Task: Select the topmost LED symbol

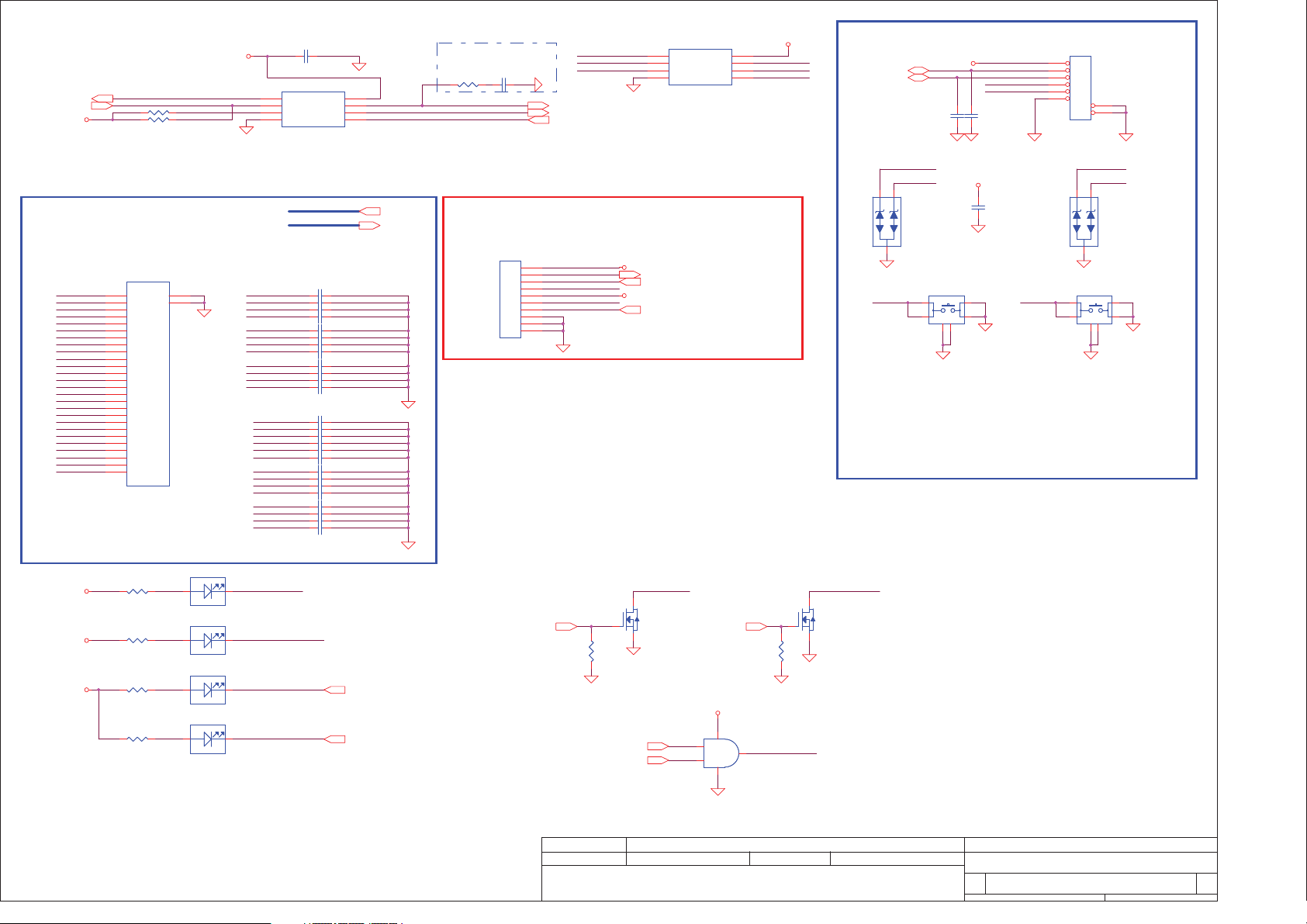Action: (208, 591)
